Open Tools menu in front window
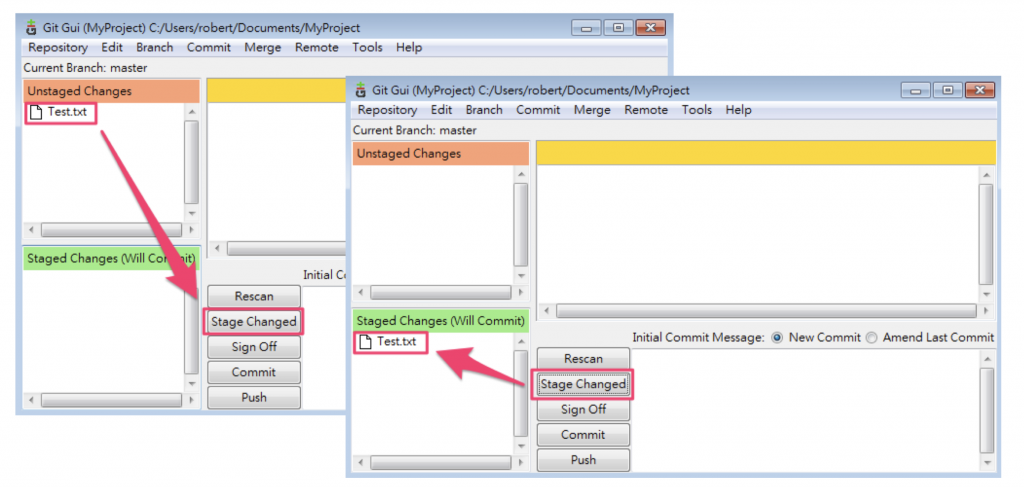 click(697, 110)
